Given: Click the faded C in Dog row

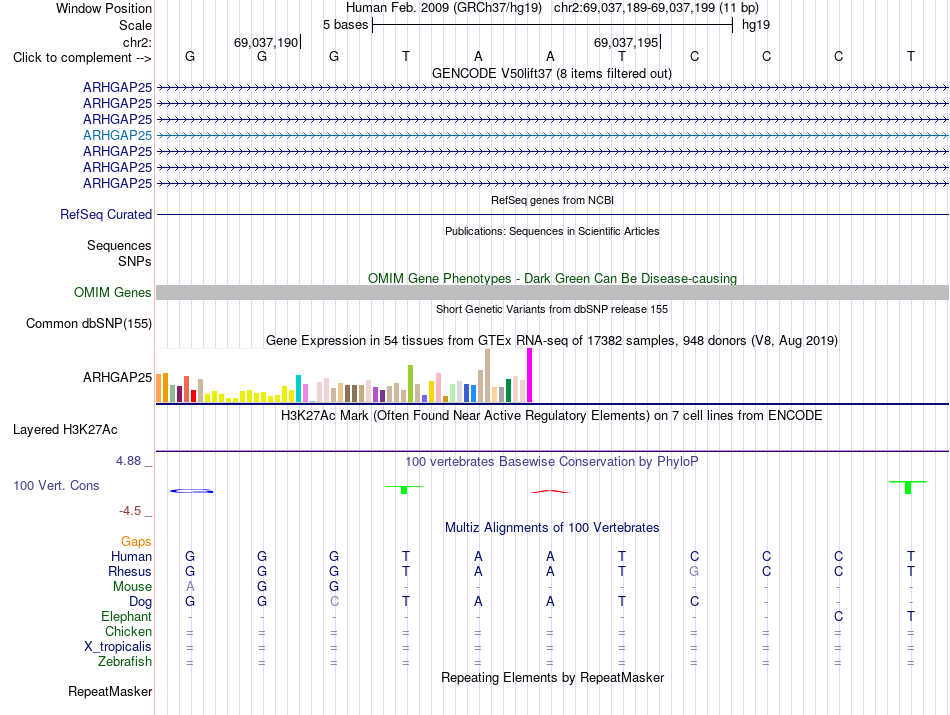Looking at the screenshot, I should [x=334, y=602].
